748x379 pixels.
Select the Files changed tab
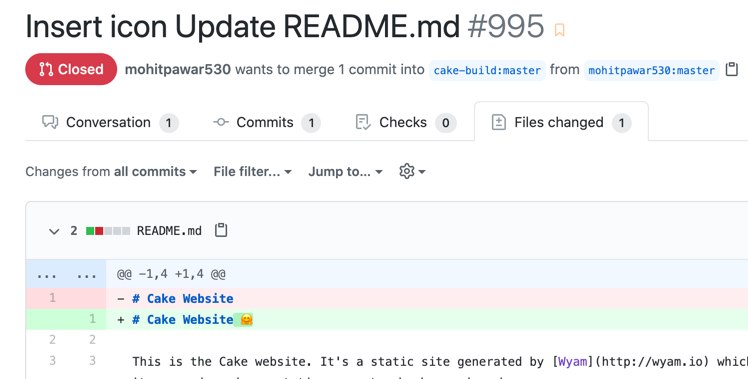click(561, 123)
